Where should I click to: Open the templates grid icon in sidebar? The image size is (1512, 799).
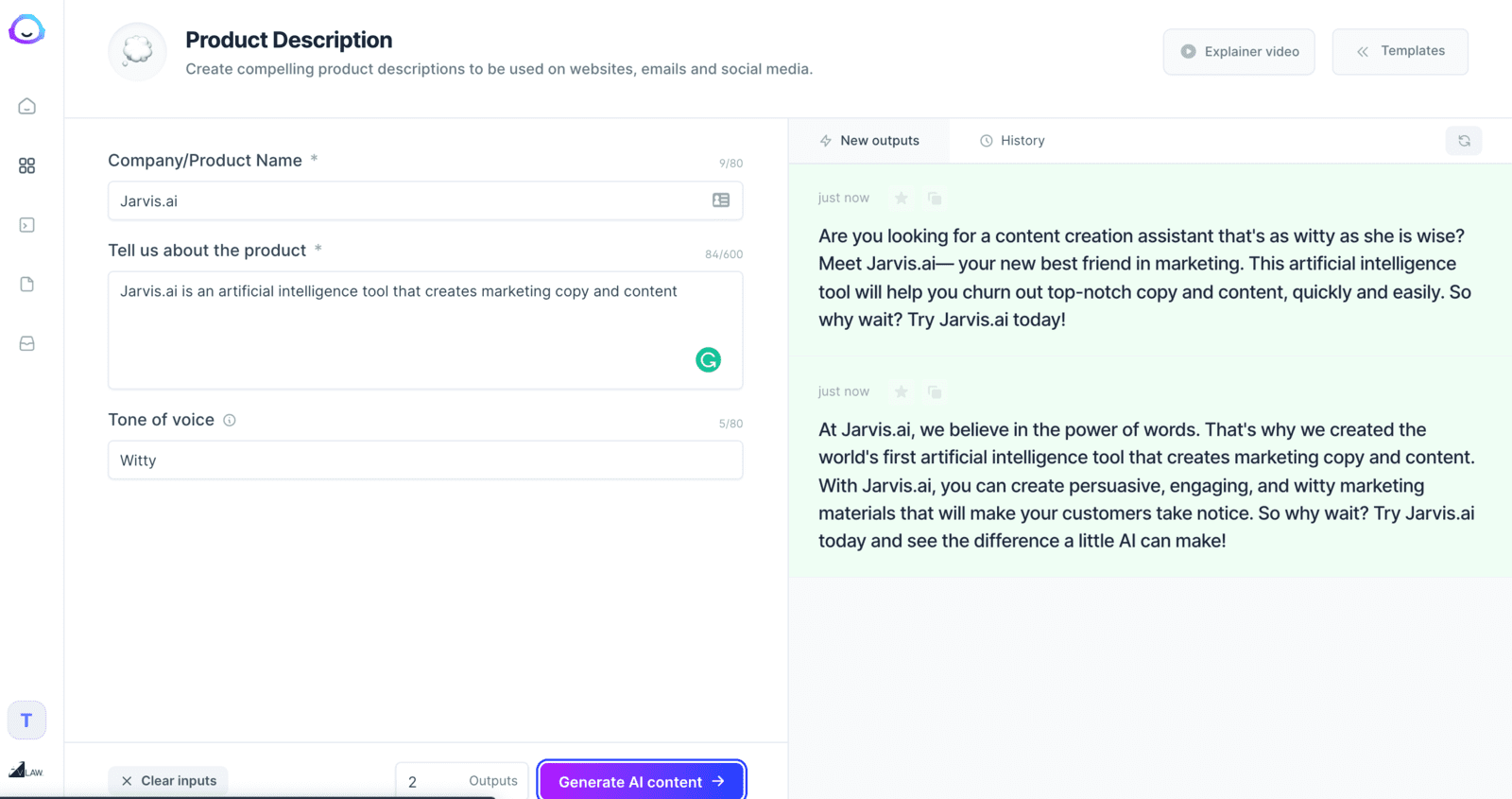pyautogui.click(x=26, y=165)
